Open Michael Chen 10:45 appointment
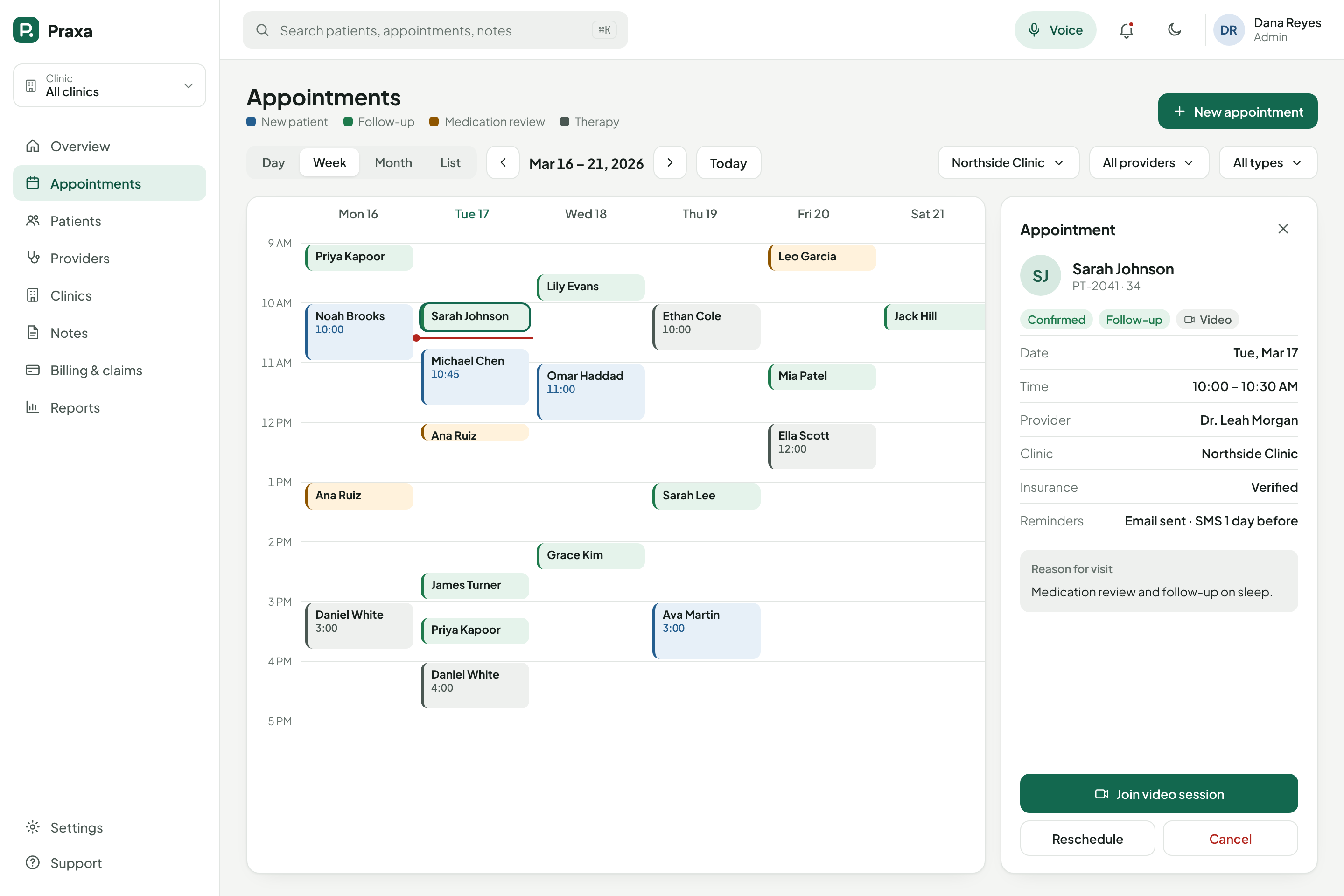The height and width of the screenshot is (896, 1344). (x=476, y=377)
